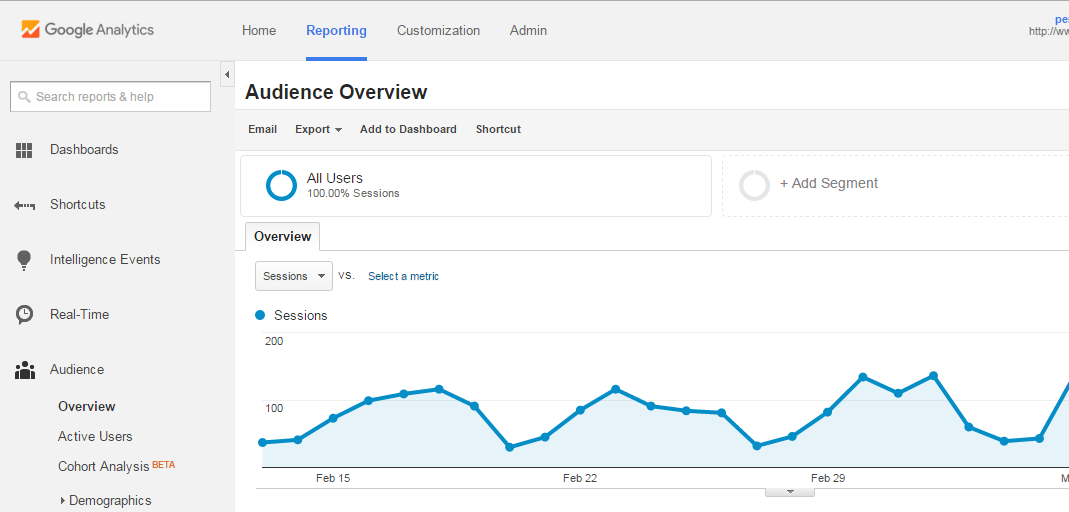Click the All Users segment circle
This screenshot has width=1069, height=512.
point(281,185)
